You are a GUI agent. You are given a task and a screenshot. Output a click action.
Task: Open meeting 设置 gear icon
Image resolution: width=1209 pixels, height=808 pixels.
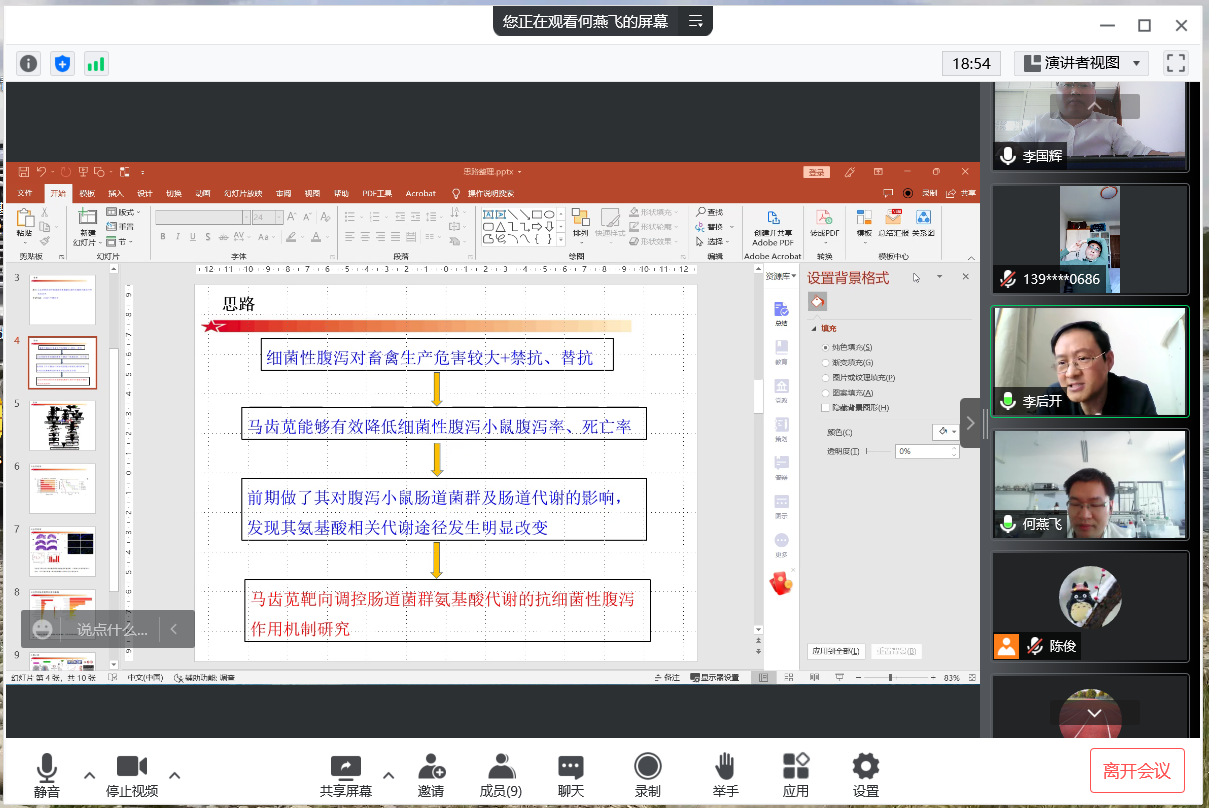866,774
